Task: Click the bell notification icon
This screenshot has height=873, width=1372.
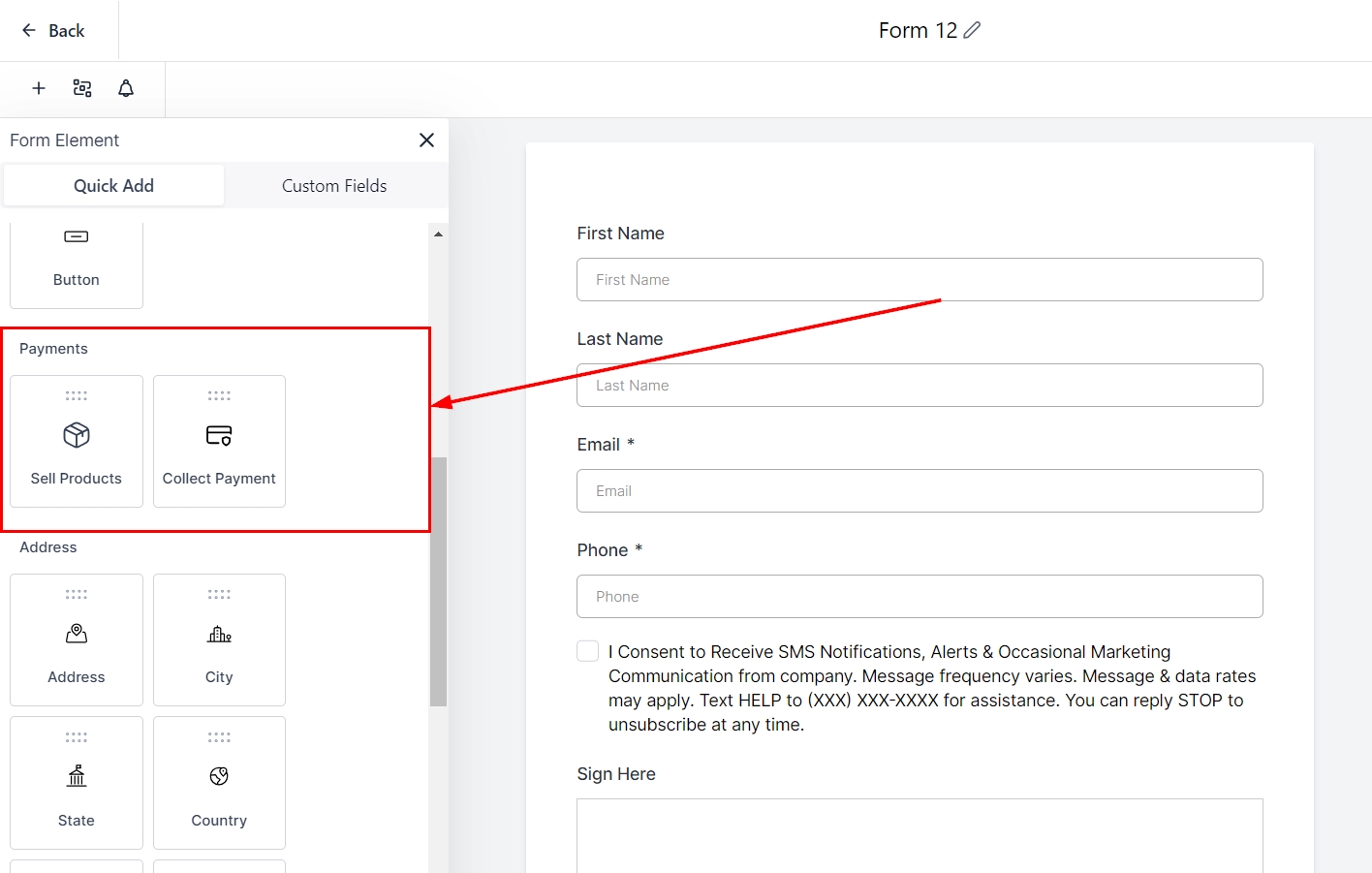Action: coord(126,88)
